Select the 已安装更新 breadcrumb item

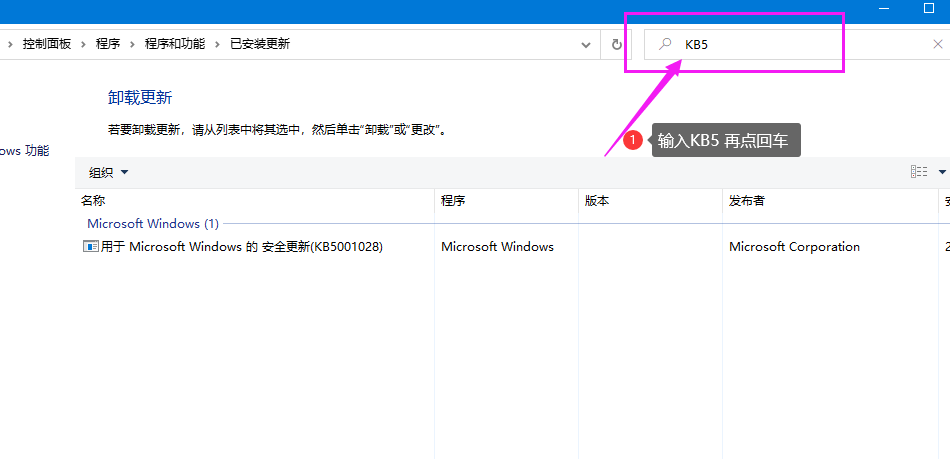tap(259, 44)
